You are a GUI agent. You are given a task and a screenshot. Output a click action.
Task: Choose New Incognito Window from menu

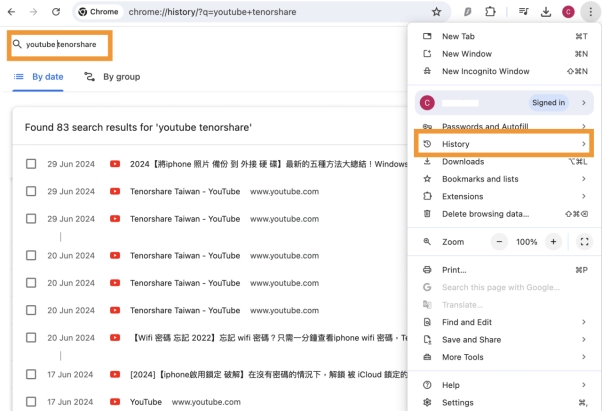[x=485, y=71]
